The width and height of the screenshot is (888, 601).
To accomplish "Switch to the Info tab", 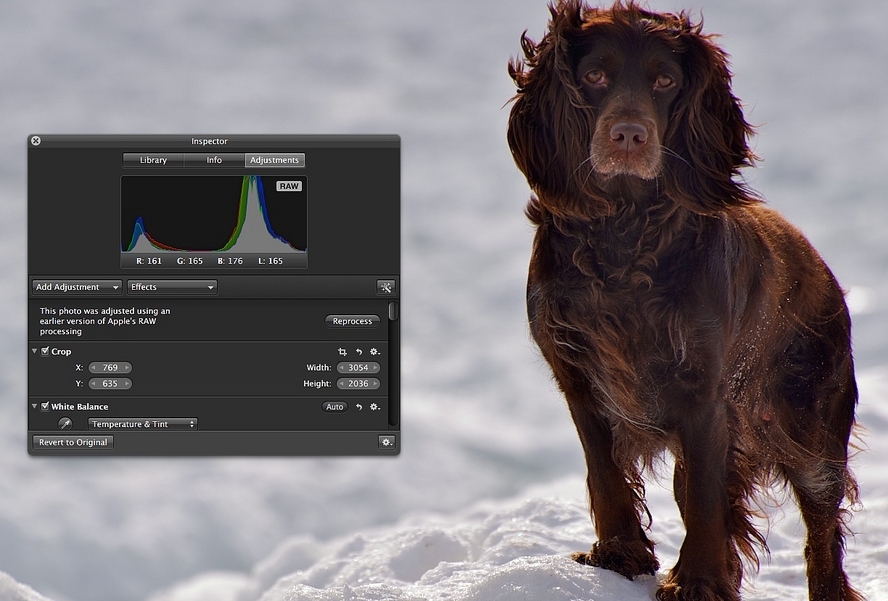I will (x=214, y=160).
